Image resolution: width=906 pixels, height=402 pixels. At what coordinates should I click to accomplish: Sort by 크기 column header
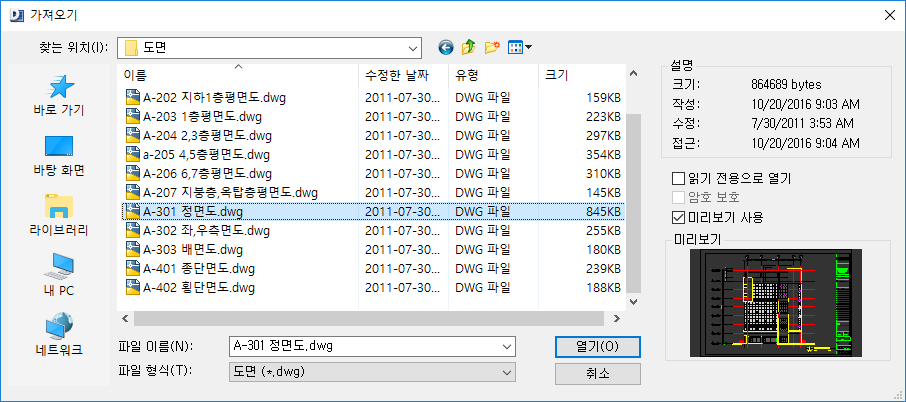[582, 75]
